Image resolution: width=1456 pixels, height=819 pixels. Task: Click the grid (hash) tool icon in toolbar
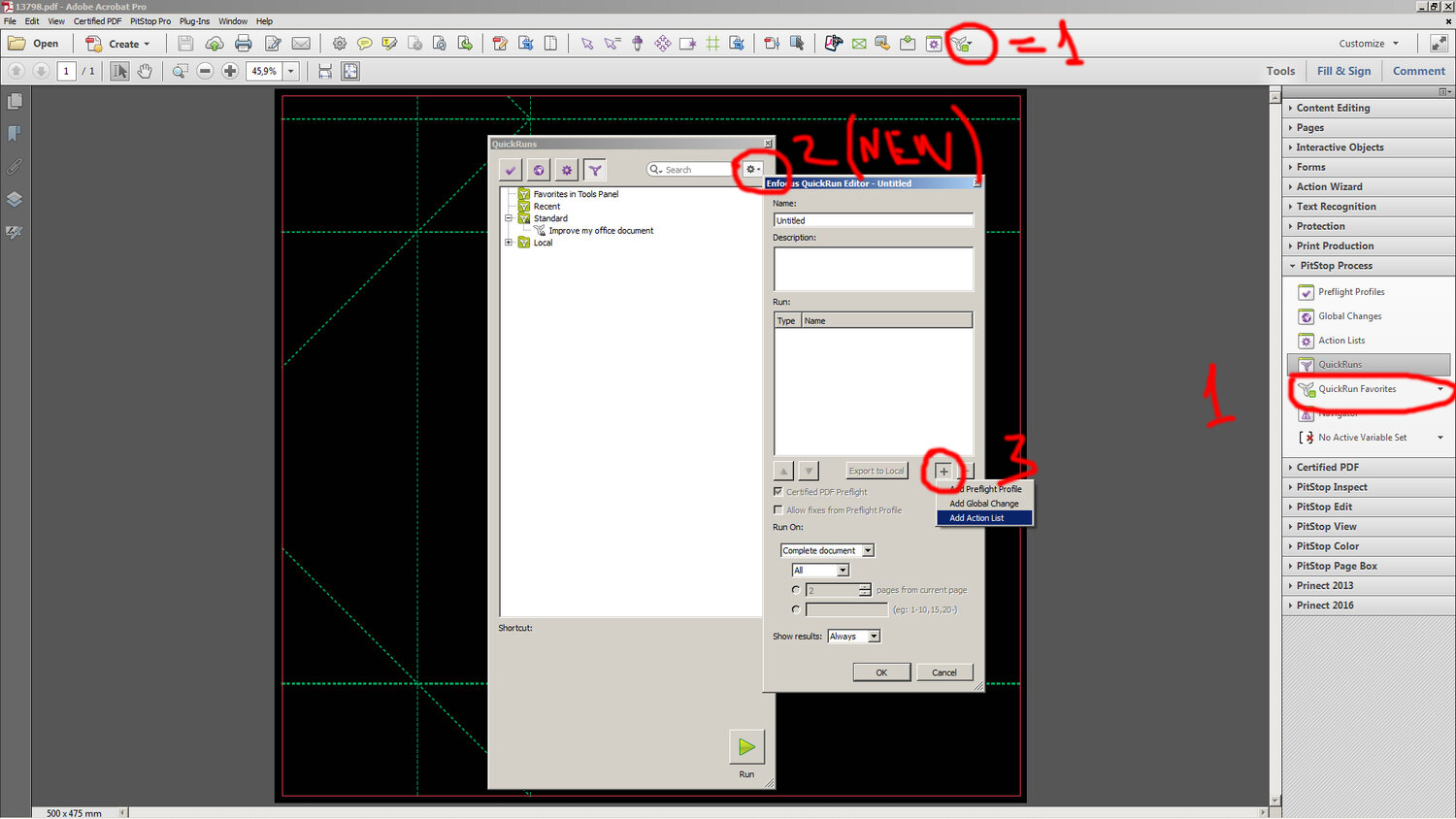pyautogui.click(x=712, y=44)
